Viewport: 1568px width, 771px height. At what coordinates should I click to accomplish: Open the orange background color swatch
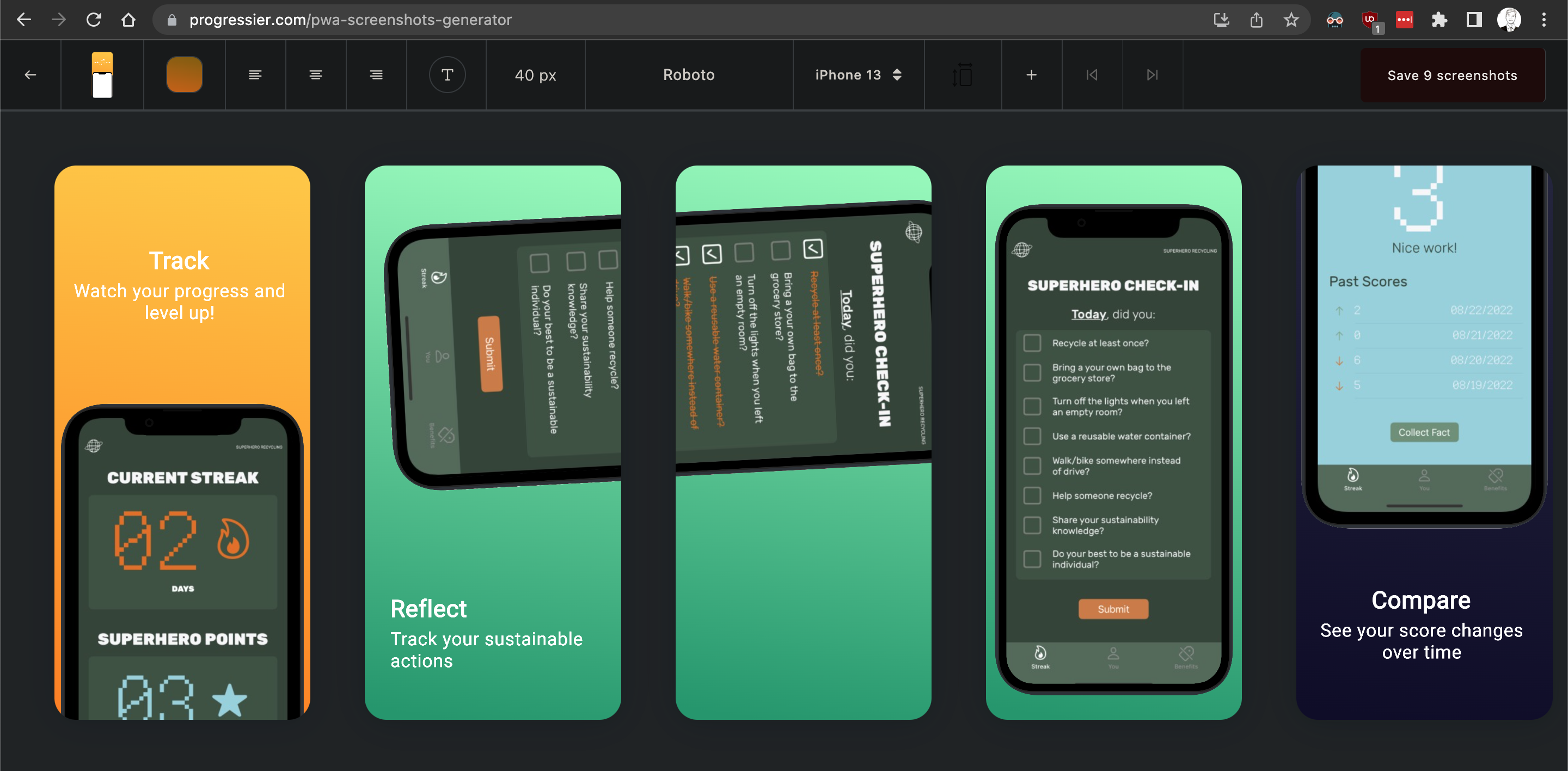tap(185, 75)
